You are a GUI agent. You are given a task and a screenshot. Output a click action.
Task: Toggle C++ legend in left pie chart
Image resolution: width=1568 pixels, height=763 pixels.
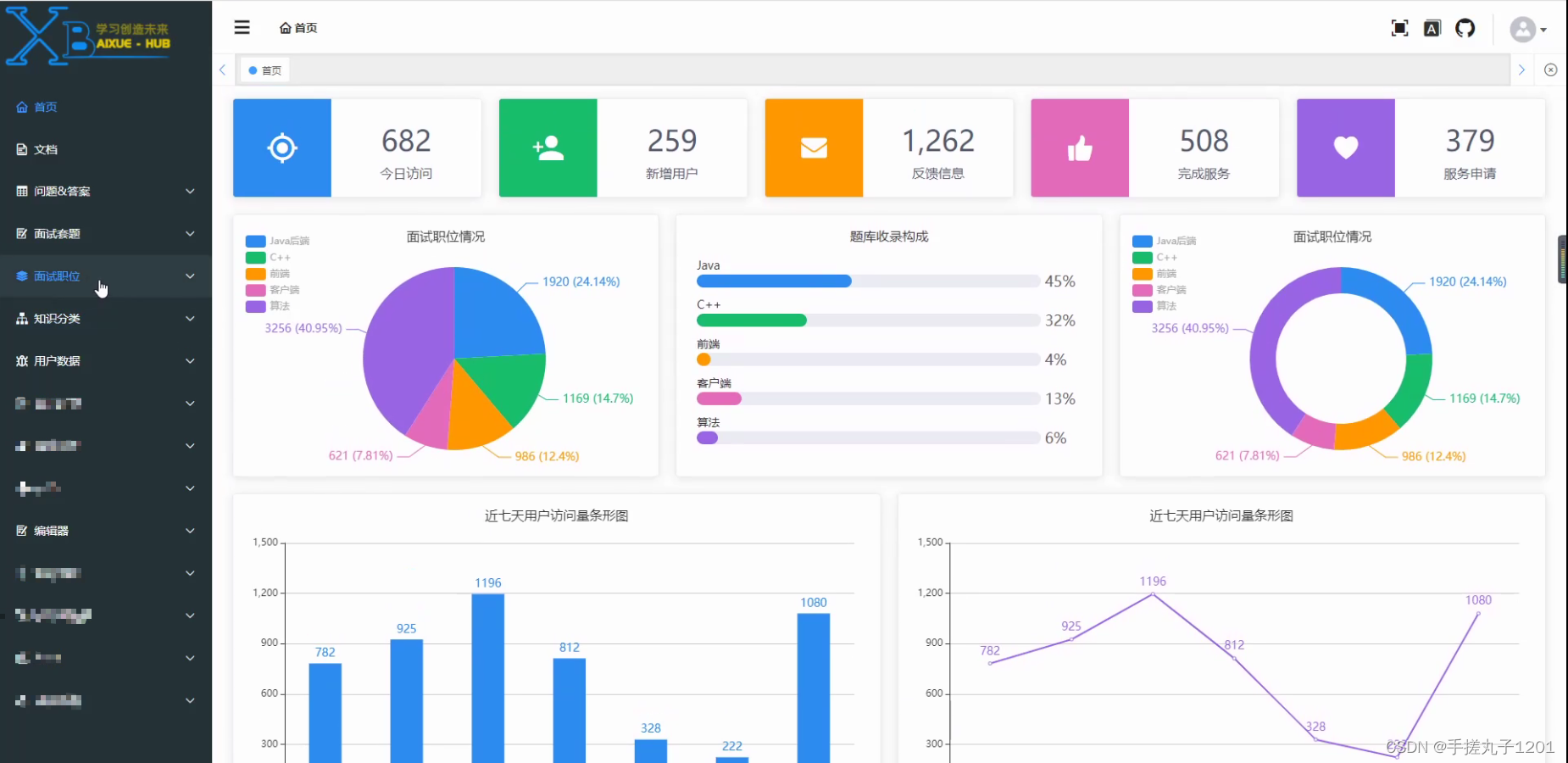pyautogui.click(x=268, y=257)
